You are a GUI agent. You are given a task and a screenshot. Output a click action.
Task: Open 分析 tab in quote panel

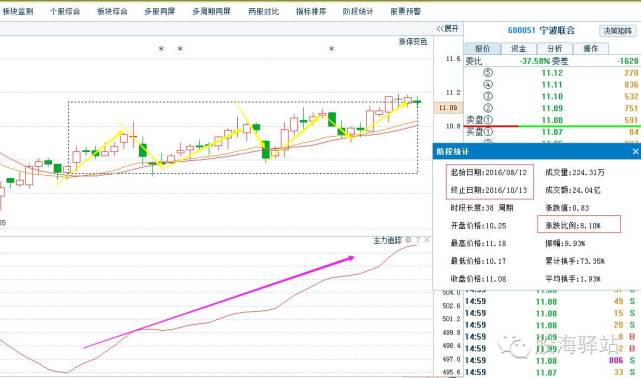tap(554, 49)
